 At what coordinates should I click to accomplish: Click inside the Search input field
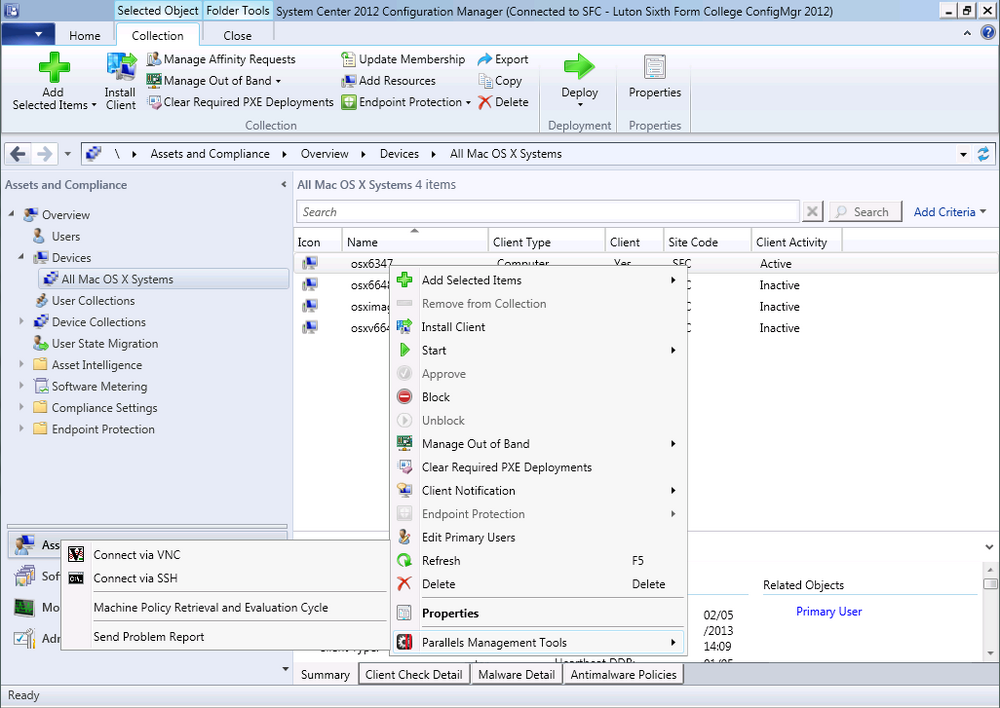[547, 212]
